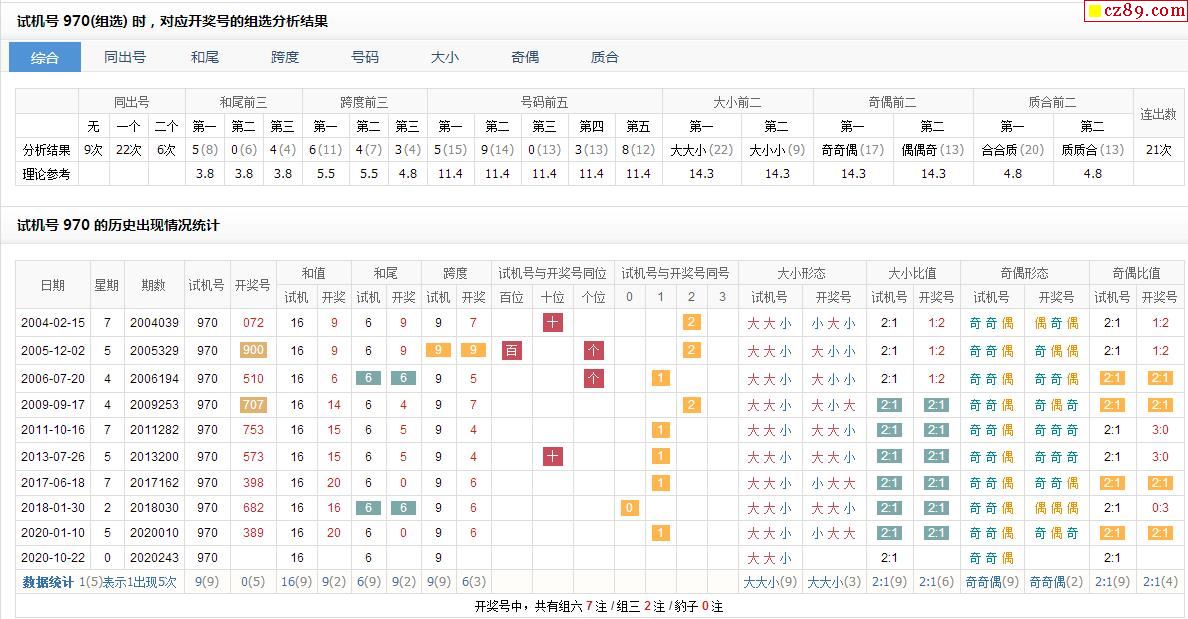The width and height of the screenshot is (1188, 619).
Task: Click the red 十 badge in the 2004-02-15 row
Action: [553, 322]
